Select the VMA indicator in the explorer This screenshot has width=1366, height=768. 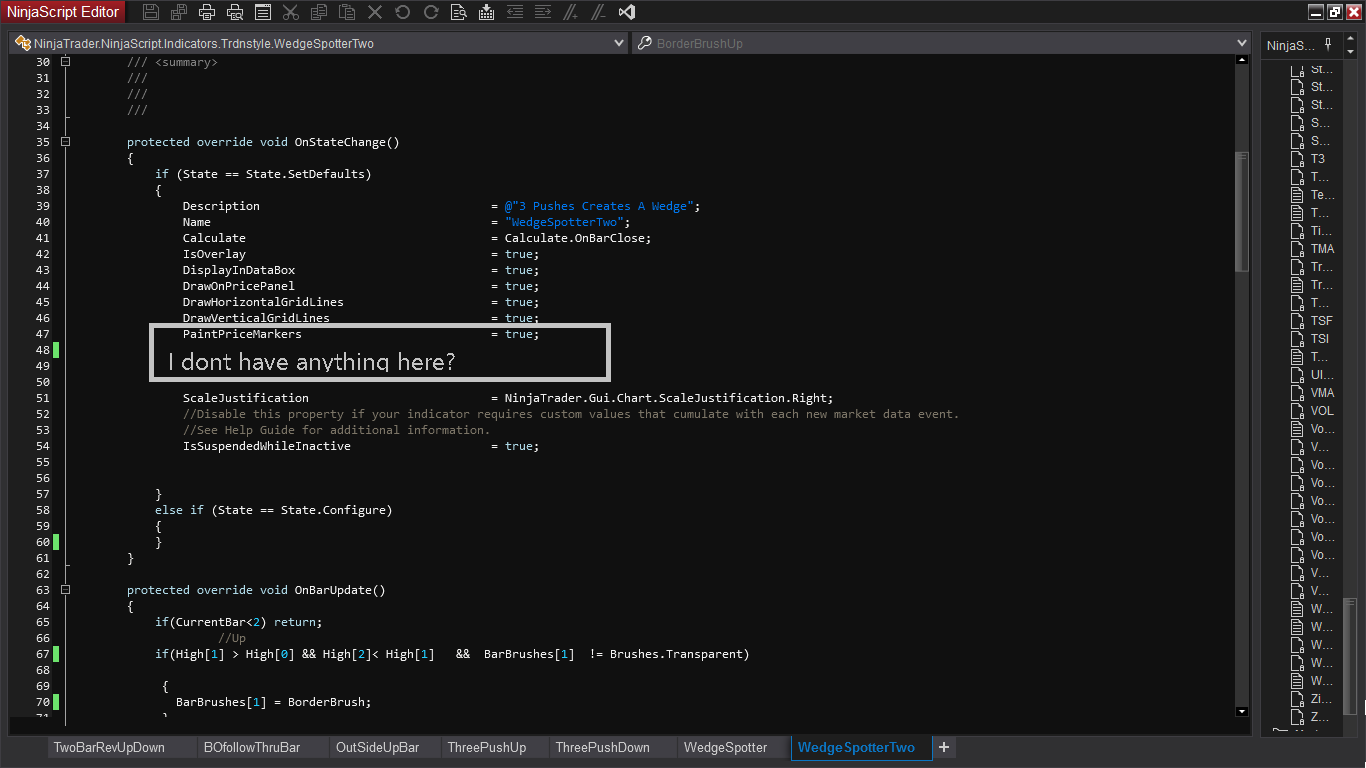pos(1322,393)
